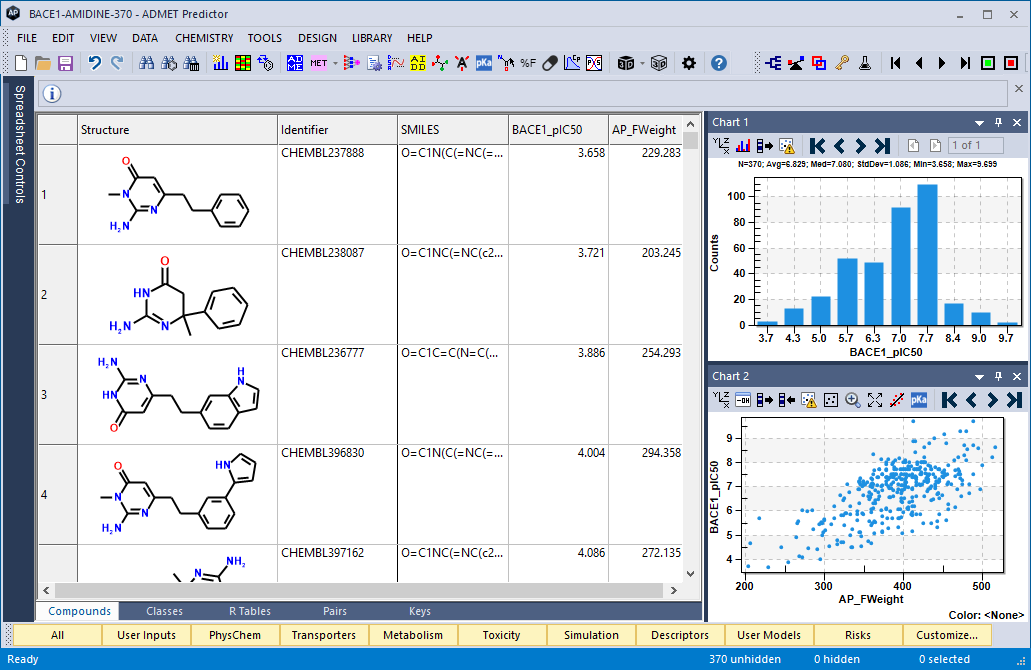Image resolution: width=1031 pixels, height=670 pixels.
Task: Toggle the red square toolbar button
Action: point(1011,63)
